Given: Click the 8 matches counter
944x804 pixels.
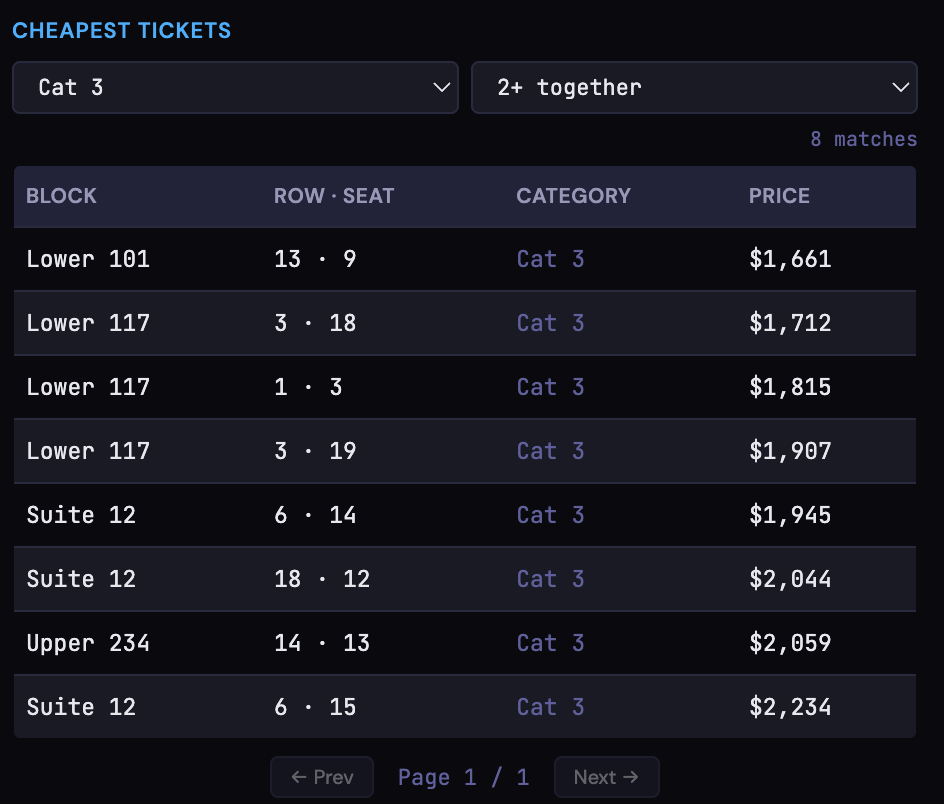Looking at the screenshot, I should pyautogui.click(x=863, y=139).
